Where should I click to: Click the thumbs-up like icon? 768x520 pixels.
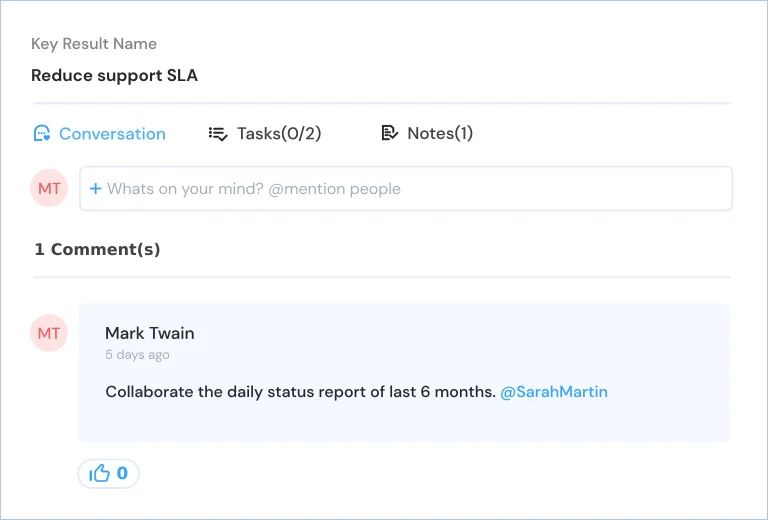99,473
